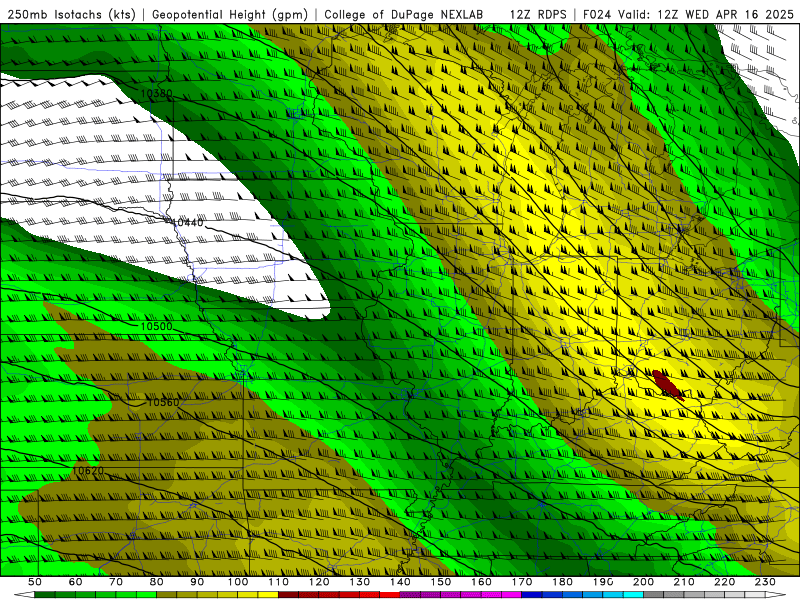
Task: Click the 70 value on color scale
Action: pos(116,582)
